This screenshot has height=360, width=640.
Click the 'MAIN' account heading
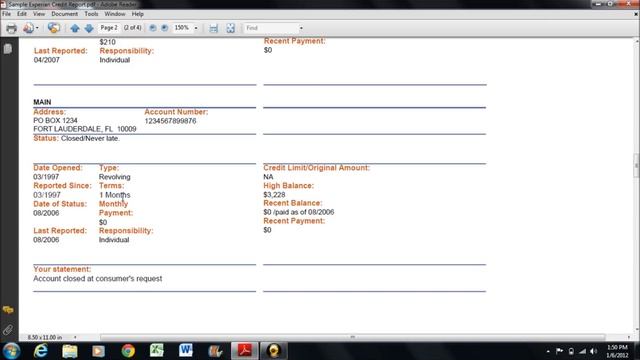(42, 102)
